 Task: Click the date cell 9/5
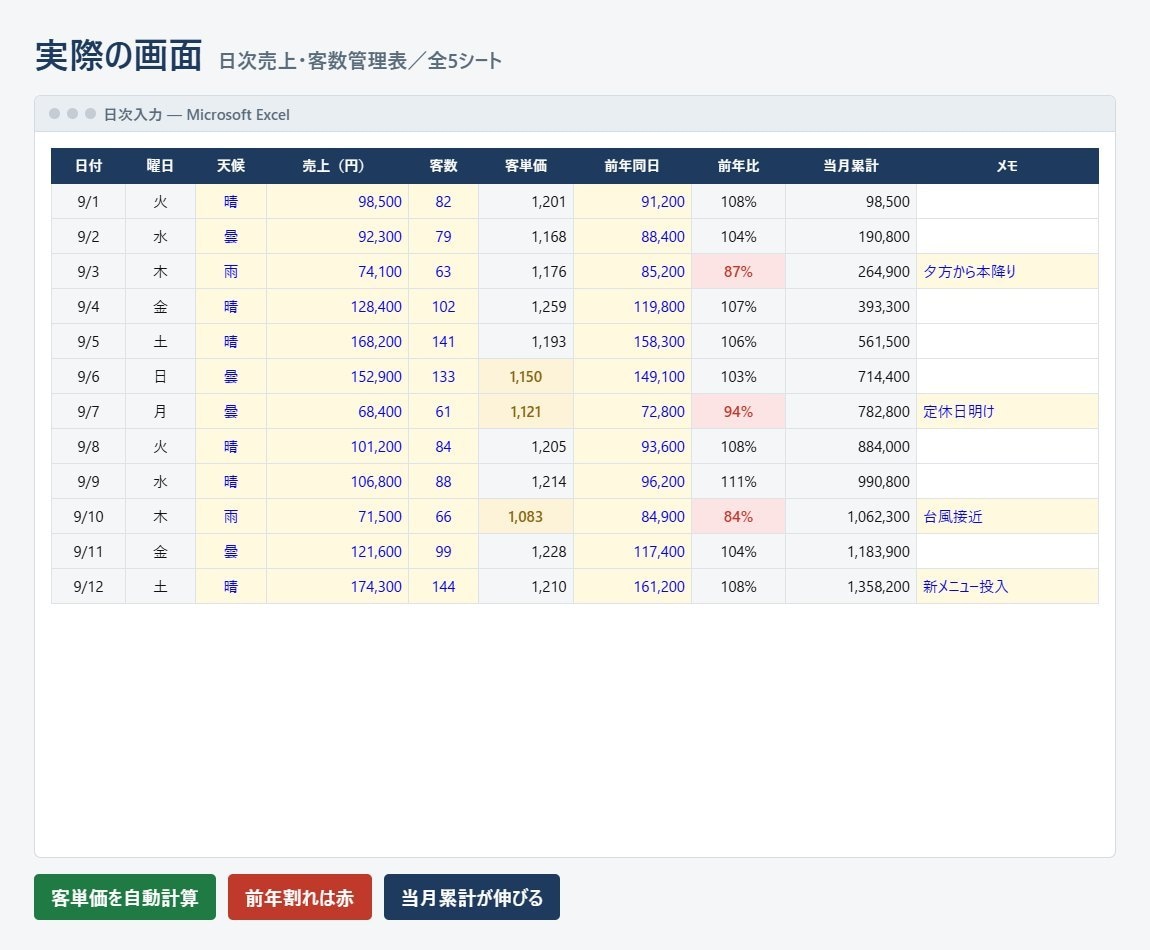click(88, 342)
